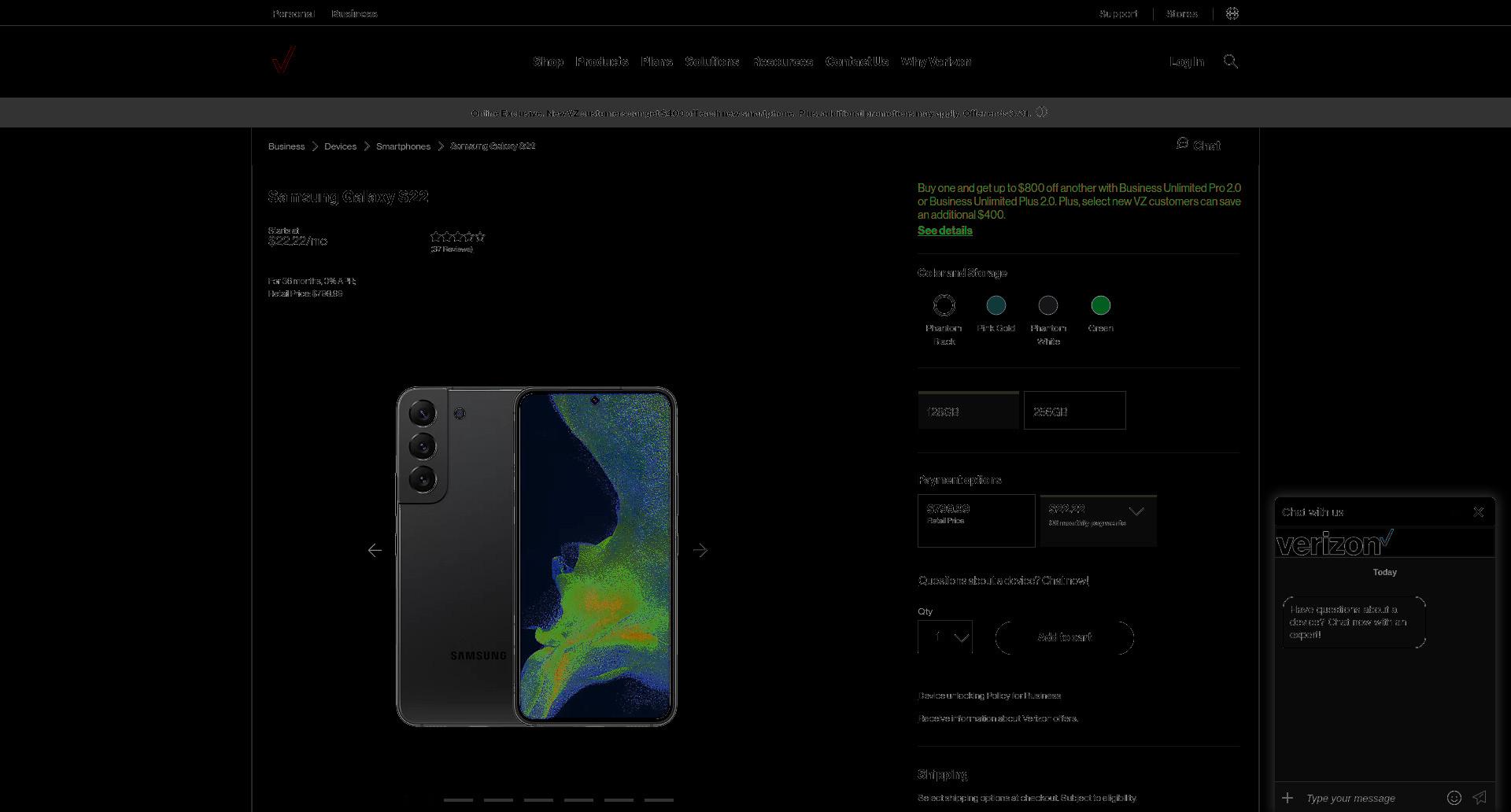Click Add to cart button
This screenshot has width=1511, height=812.
tap(1064, 637)
